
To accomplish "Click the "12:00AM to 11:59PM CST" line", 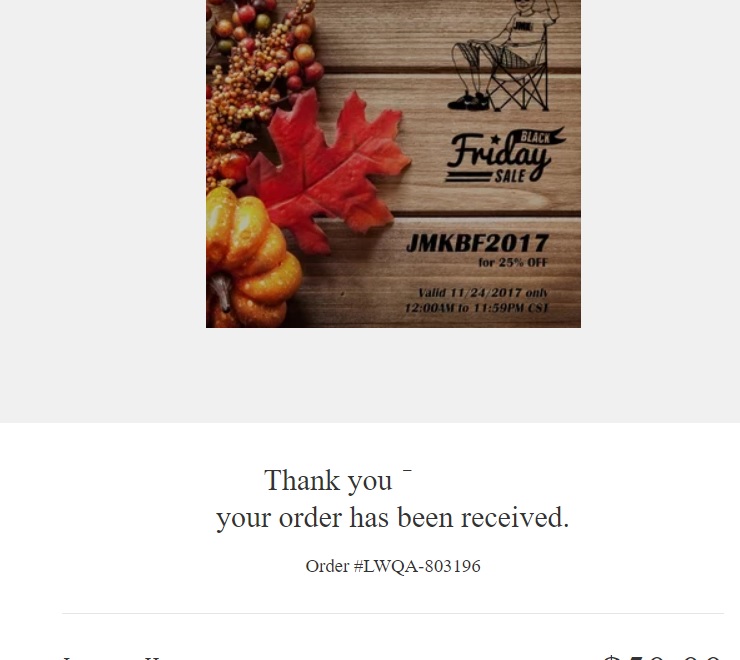I will coord(477,308).
